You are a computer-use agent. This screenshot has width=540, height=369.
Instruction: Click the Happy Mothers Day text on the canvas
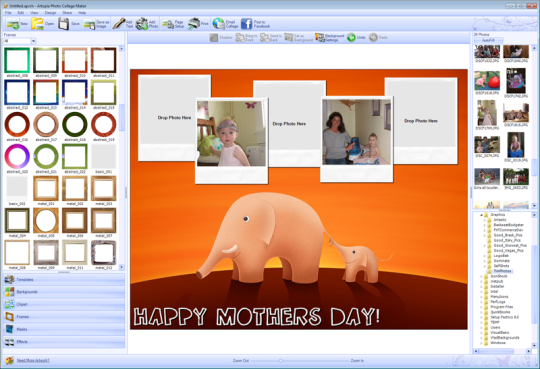[257, 317]
